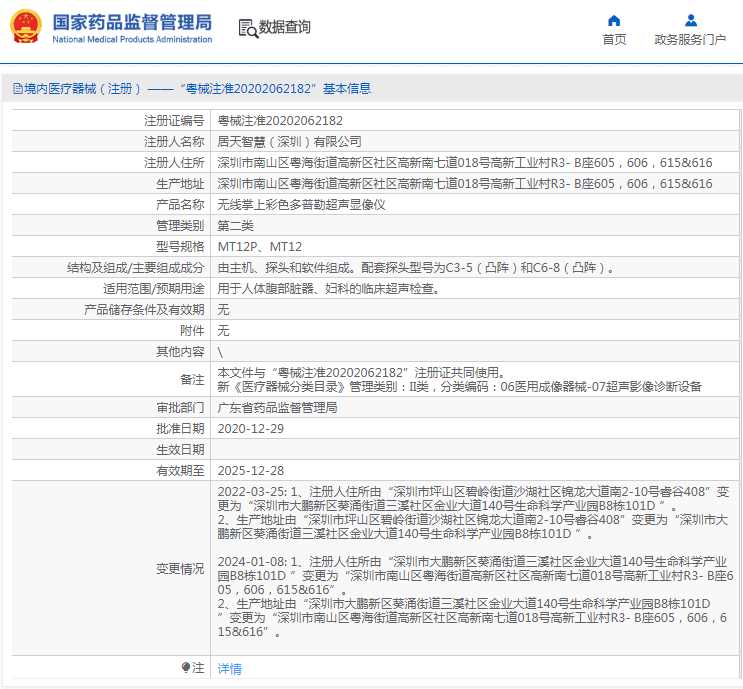Click 境内医疗器械（注册）breadcrumb text
Screen dimensions: 743x689
84,89
